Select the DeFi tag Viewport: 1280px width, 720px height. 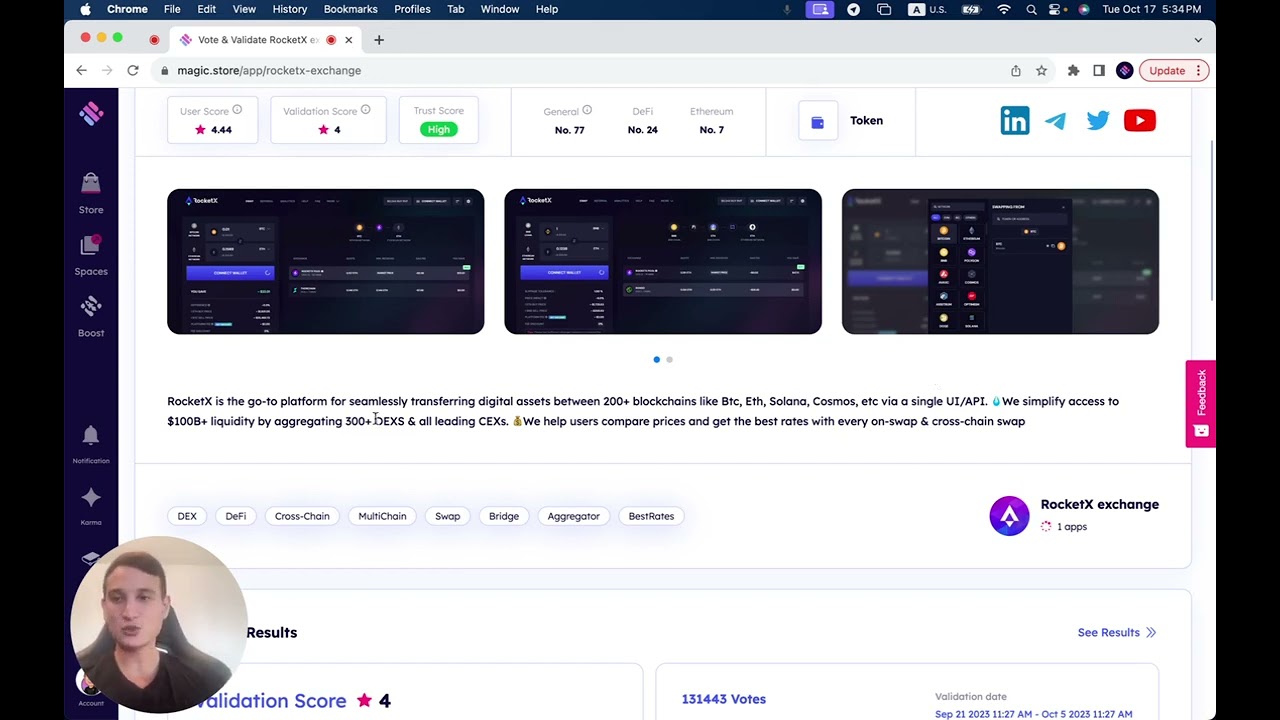coord(236,516)
